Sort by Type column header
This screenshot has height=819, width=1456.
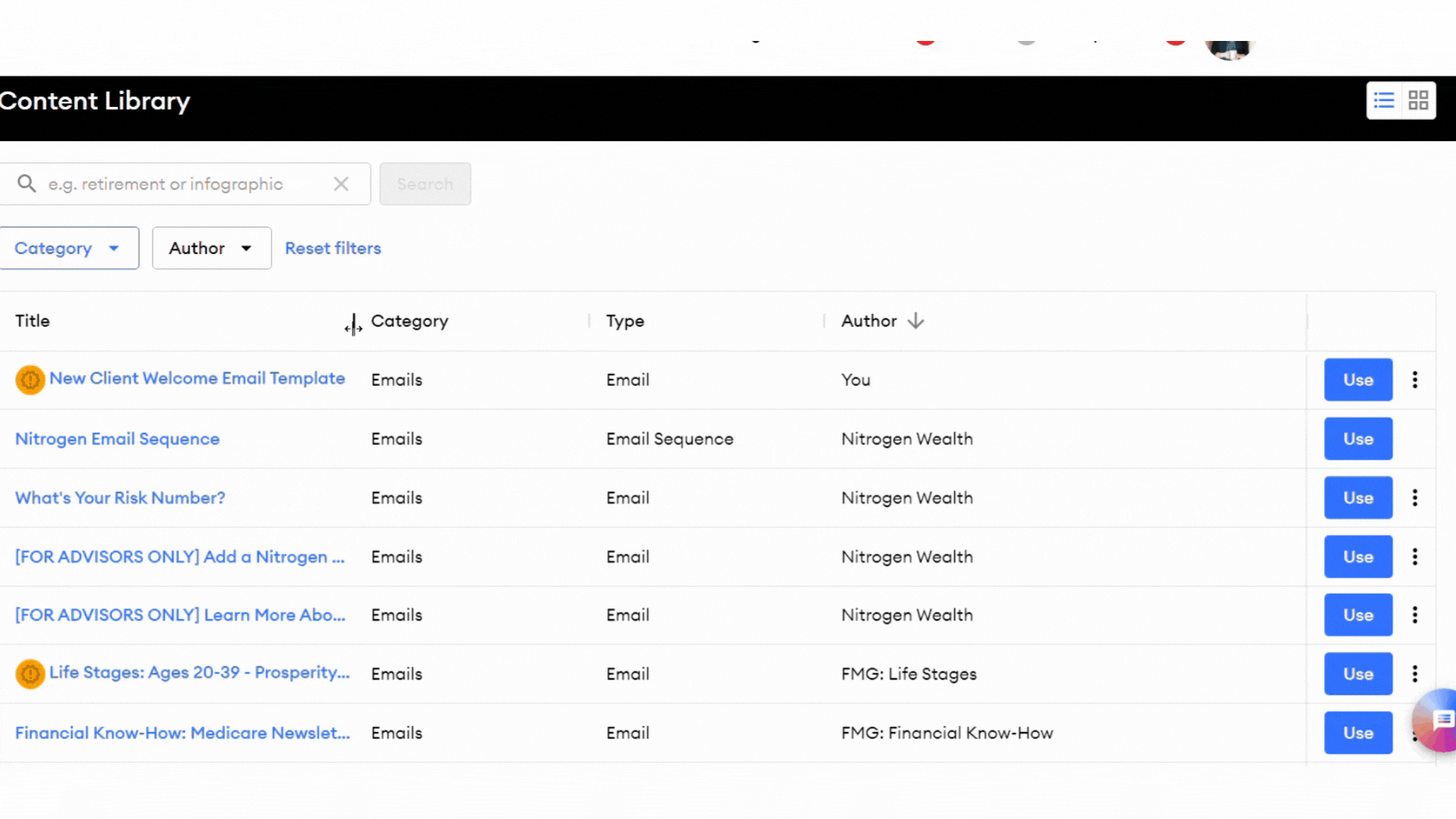tap(625, 321)
